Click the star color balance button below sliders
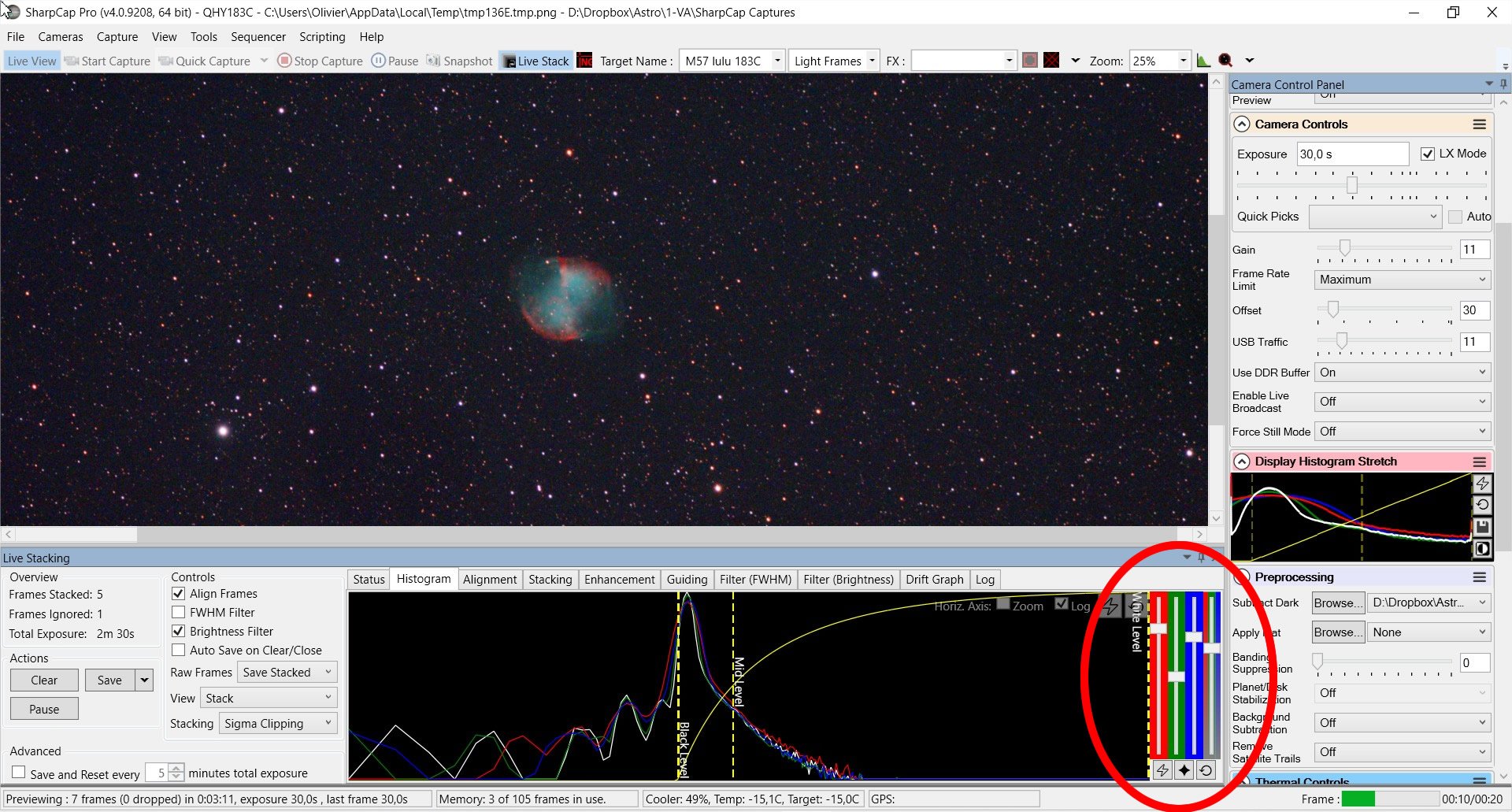 1184,770
